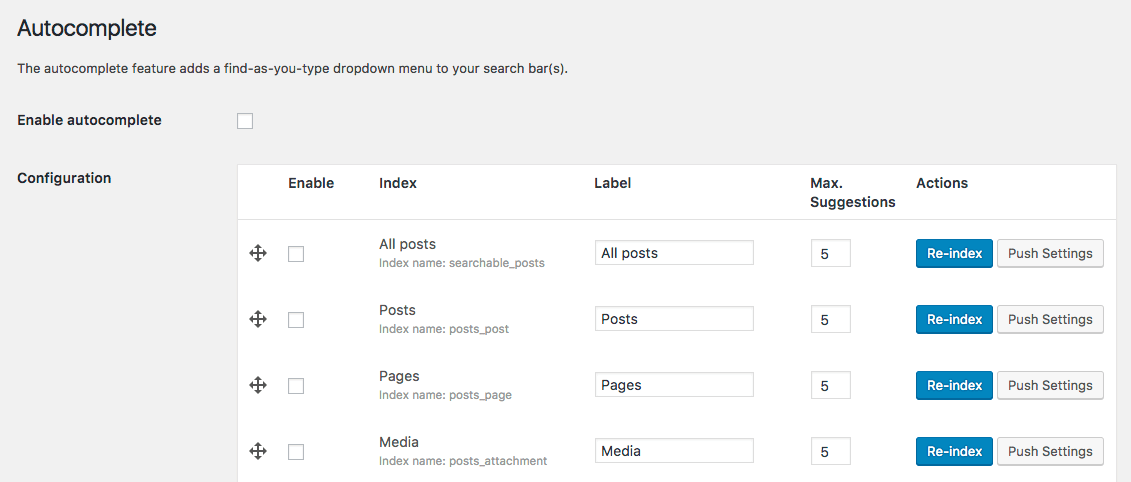Image resolution: width=1131 pixels, height=482 pixels.
Task: Check the Enable box for Posts index
Action: pyautogui.click(x=296, y=320)
